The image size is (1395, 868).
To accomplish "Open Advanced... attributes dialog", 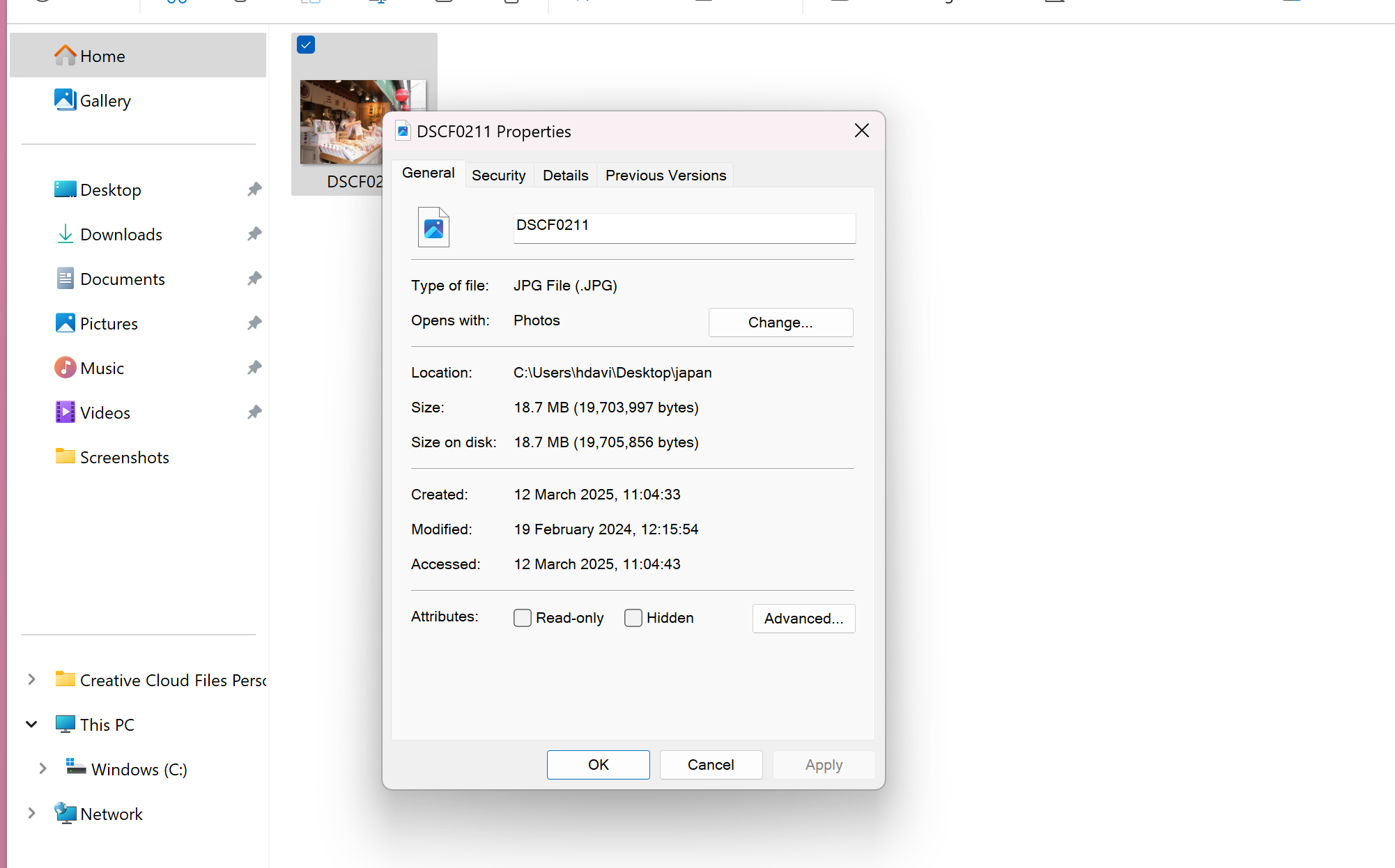I will [x=803, y=619].
